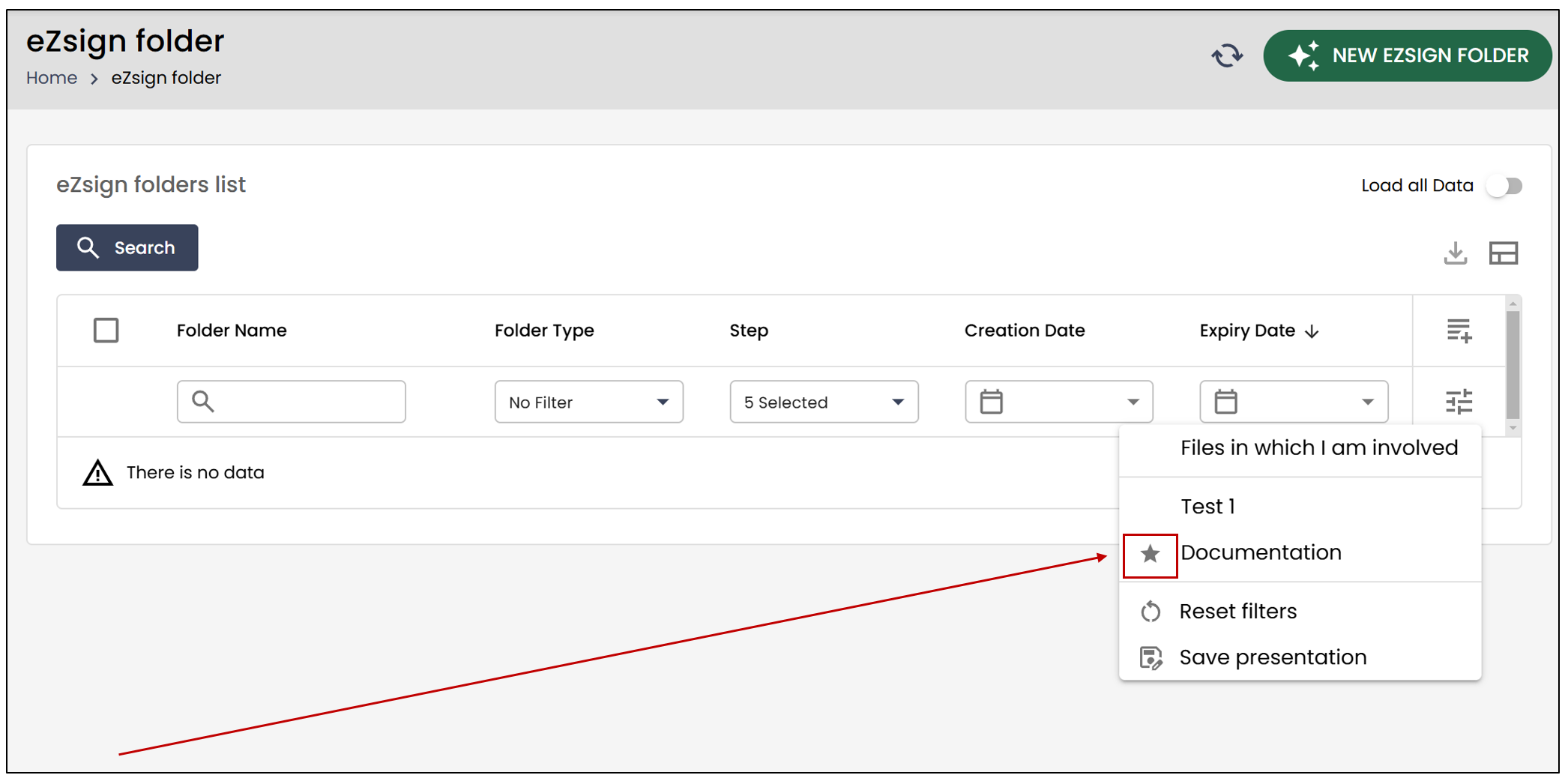
Task: Expand the Step 5 Selected dropdown
Action: point(824,402)
